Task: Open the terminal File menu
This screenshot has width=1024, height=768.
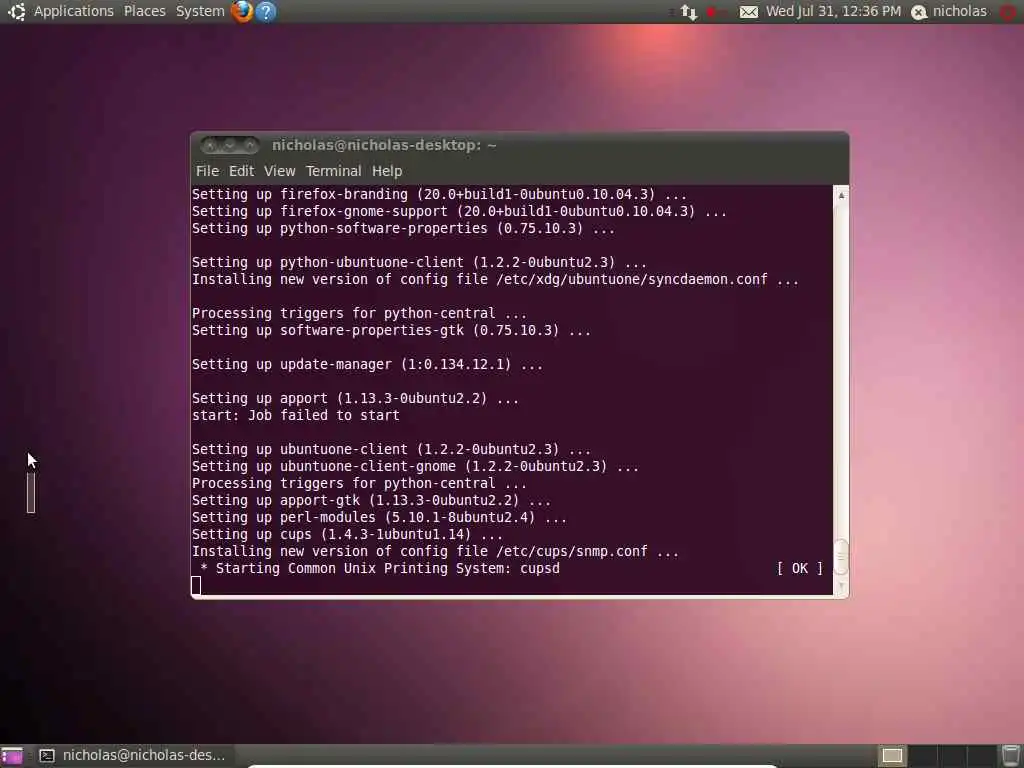Action: (x=207, y=171)
